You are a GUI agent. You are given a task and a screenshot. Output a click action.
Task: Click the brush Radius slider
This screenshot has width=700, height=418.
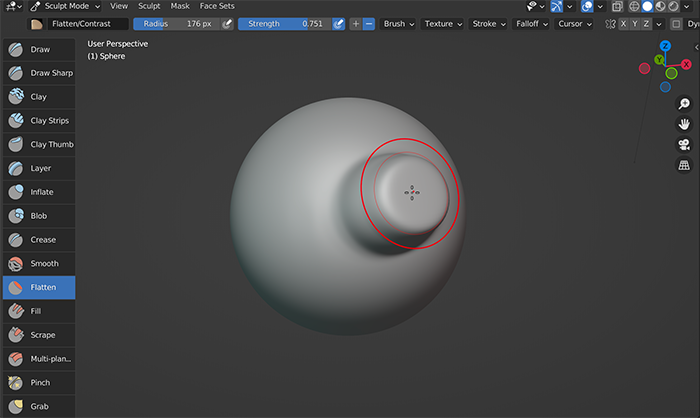pos(177,24)
